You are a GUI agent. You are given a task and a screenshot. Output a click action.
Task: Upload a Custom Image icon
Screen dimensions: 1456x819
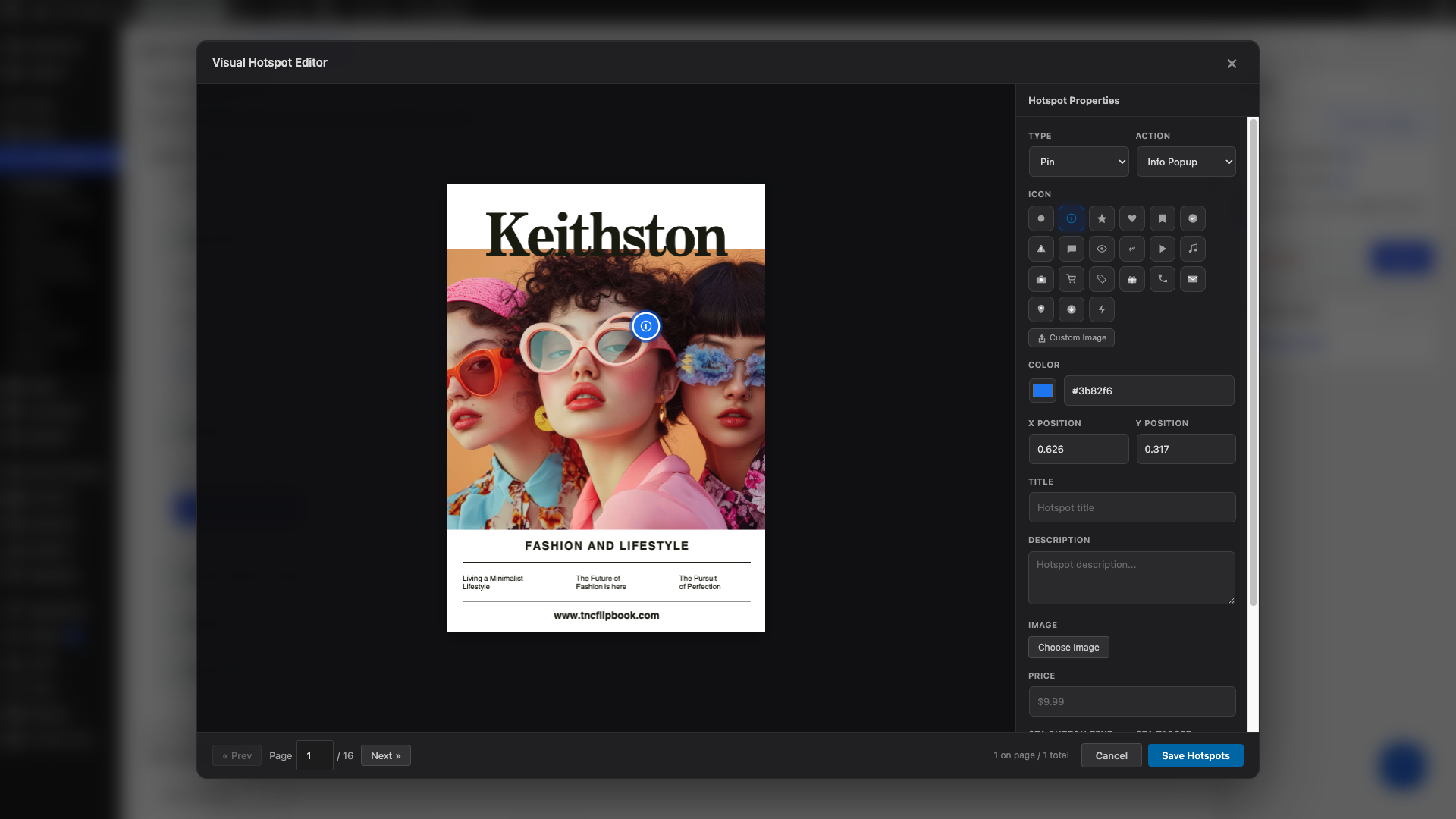coord(1072,338)
